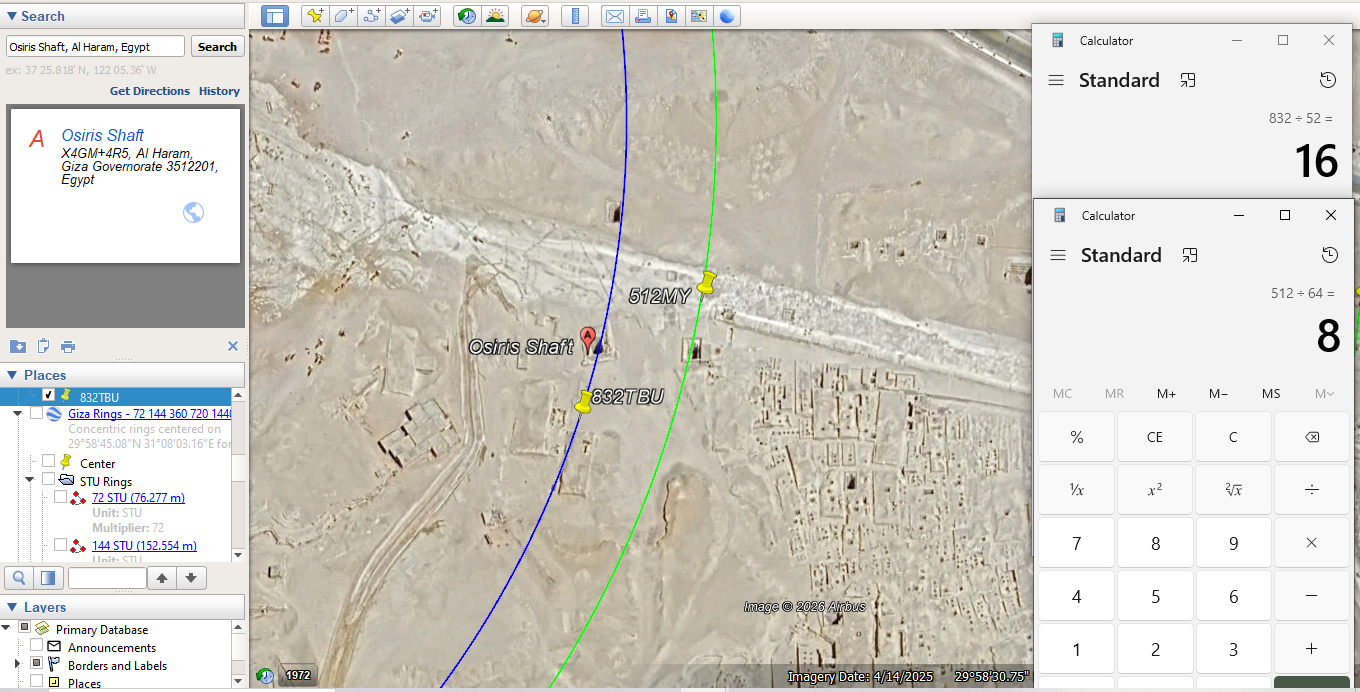Check the STU Rings folder checkbox
Screen dimensions: 1360x692
48,480
